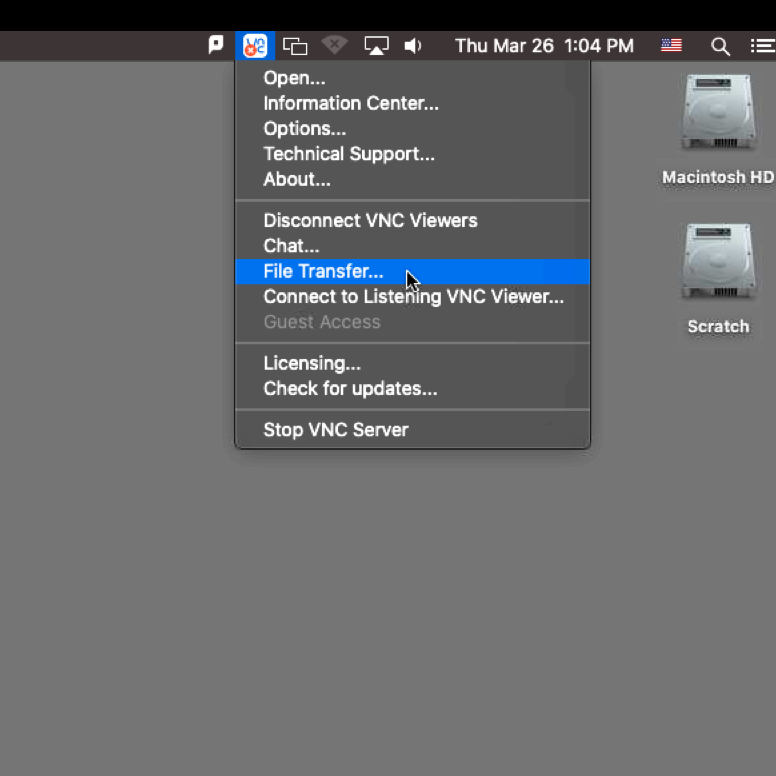Open the AirPlay menu bar icon
The width and height of the screenshot is (776, 776).
(x=376, y=46)
